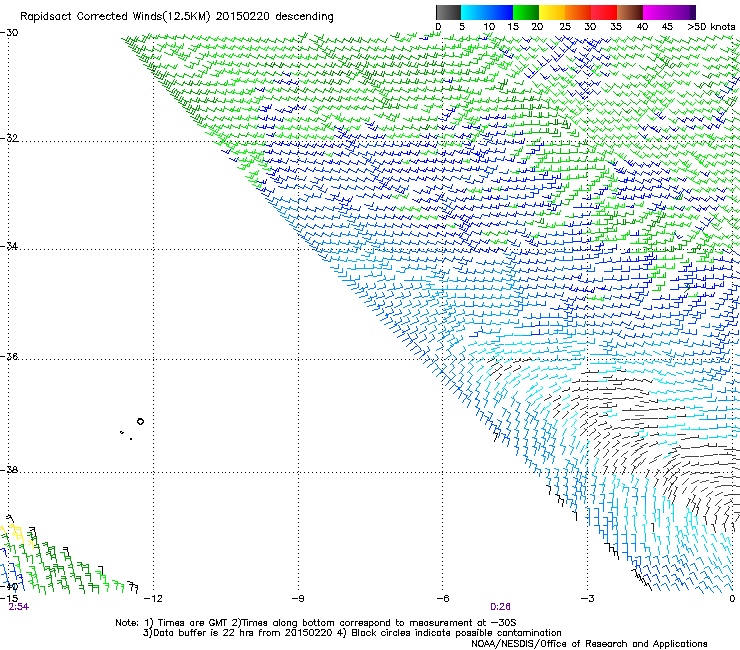
Task: Click the blue 10-15 knots legend swatch
Action: [x=500, y=13]
